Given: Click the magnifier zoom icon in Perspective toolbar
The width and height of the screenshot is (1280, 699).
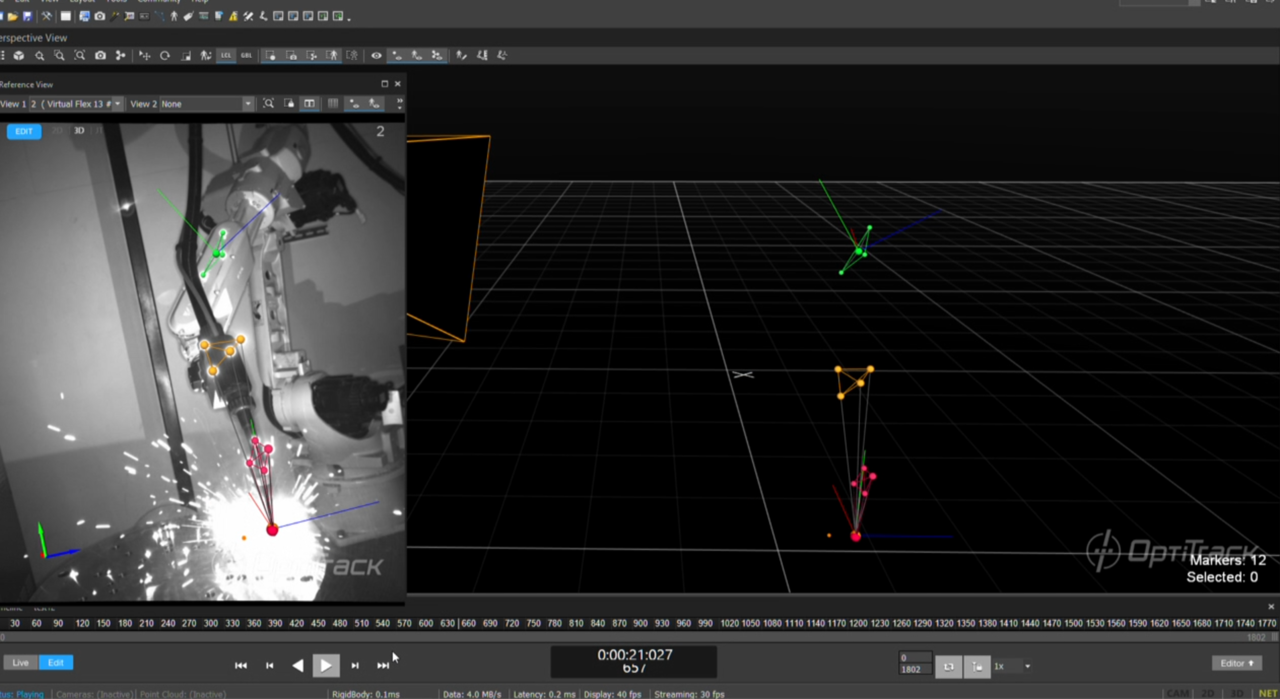Looking at the screenshot, I should [x=40, y=56].
